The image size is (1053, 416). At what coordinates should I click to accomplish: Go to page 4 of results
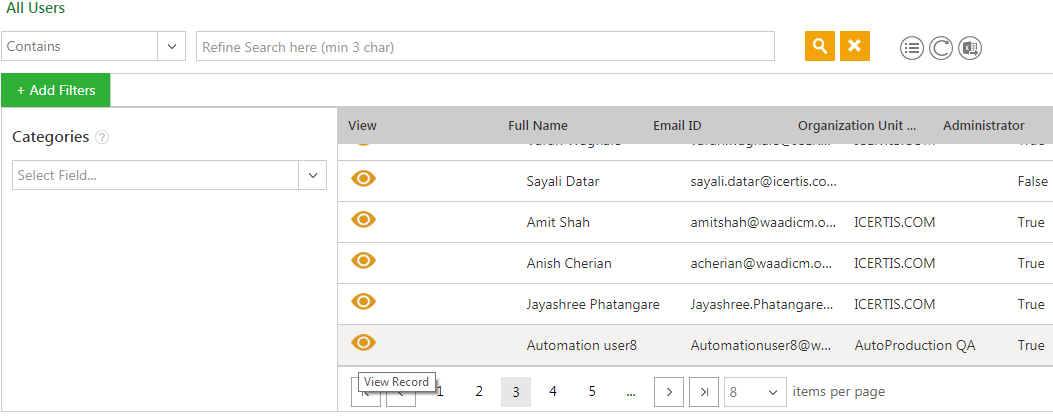[x=553, y=392]
